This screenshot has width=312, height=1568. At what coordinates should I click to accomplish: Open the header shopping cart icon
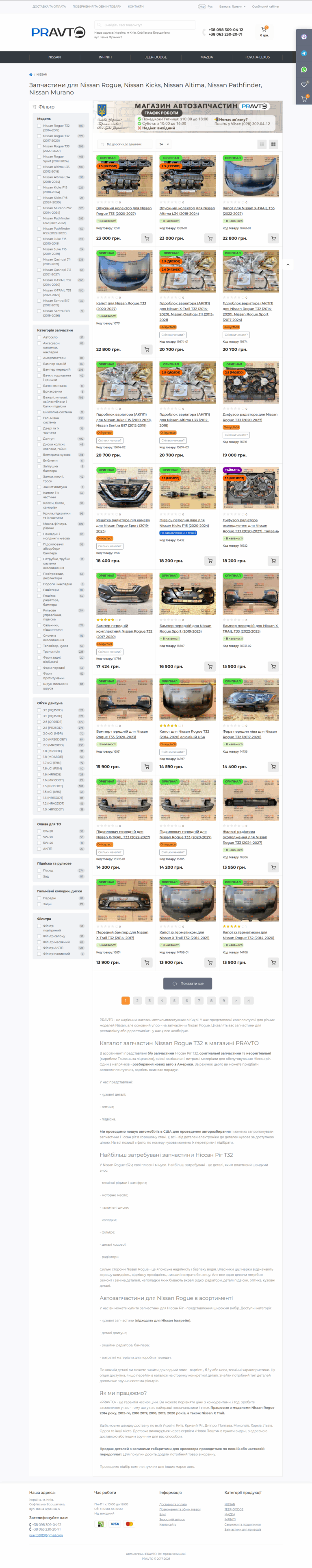pyautogui.click(x=264, y=29)
